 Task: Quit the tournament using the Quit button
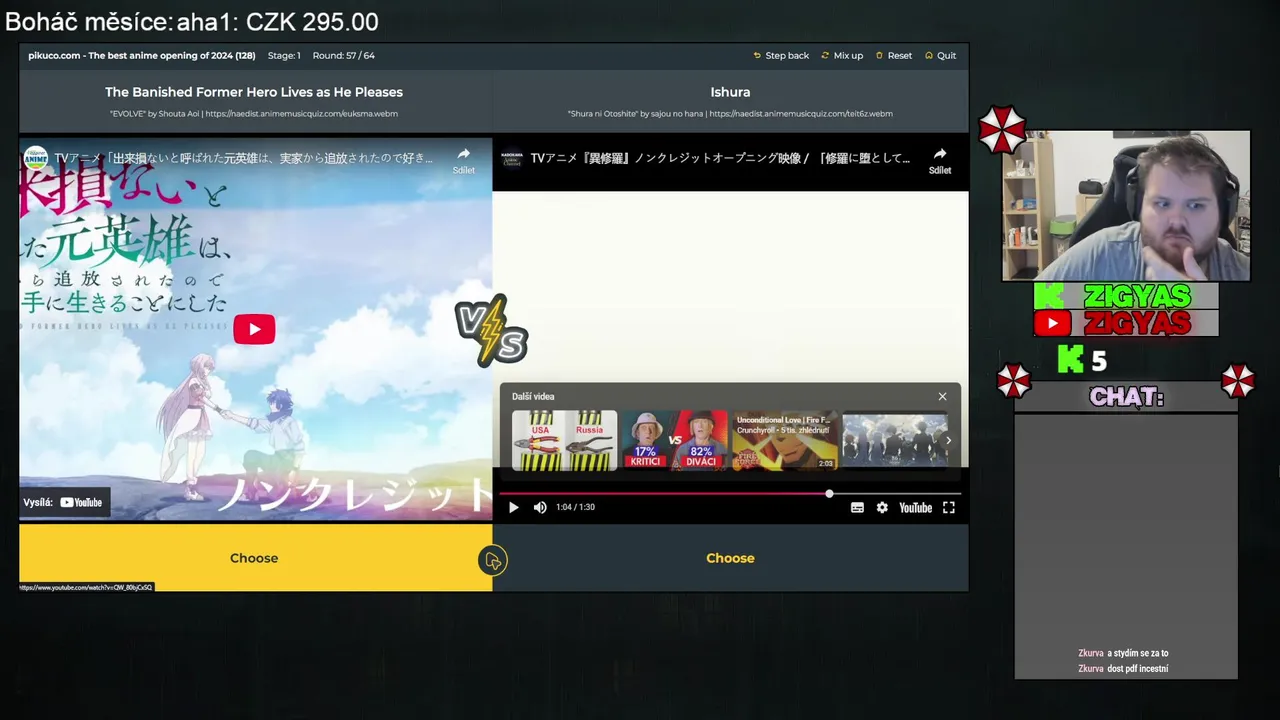point(940,56)
